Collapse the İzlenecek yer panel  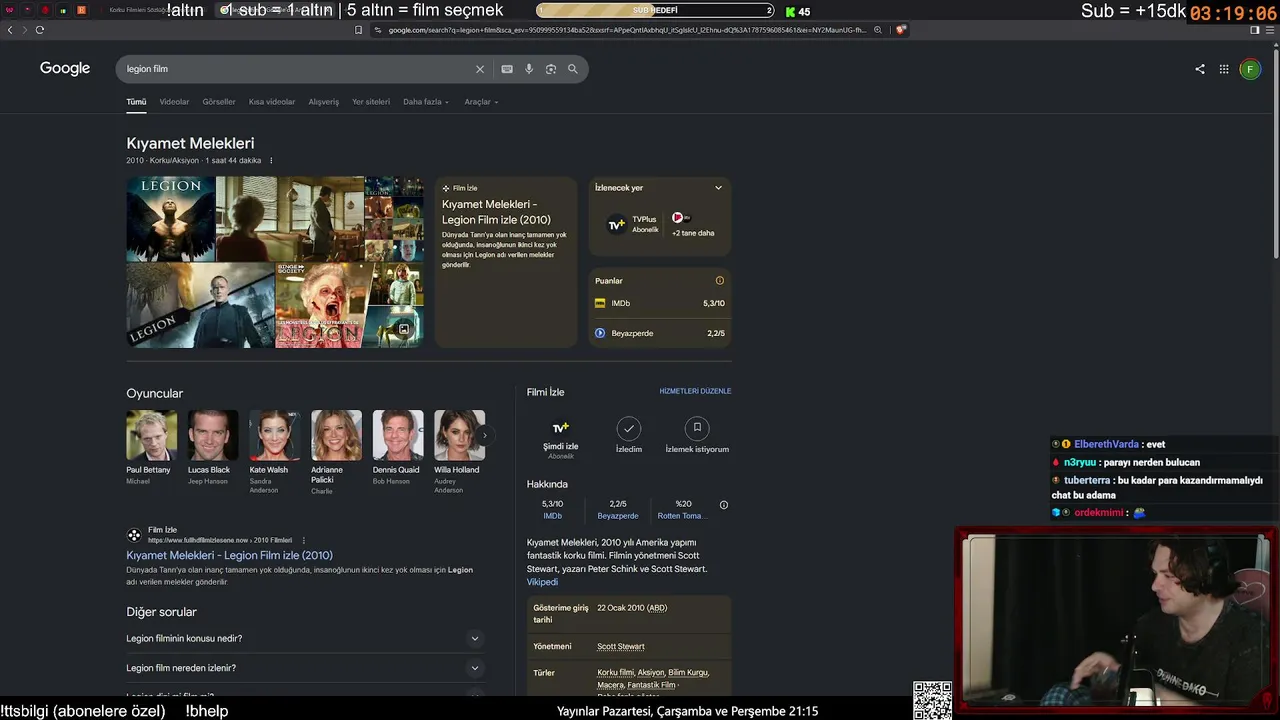(x=718, y=188)
